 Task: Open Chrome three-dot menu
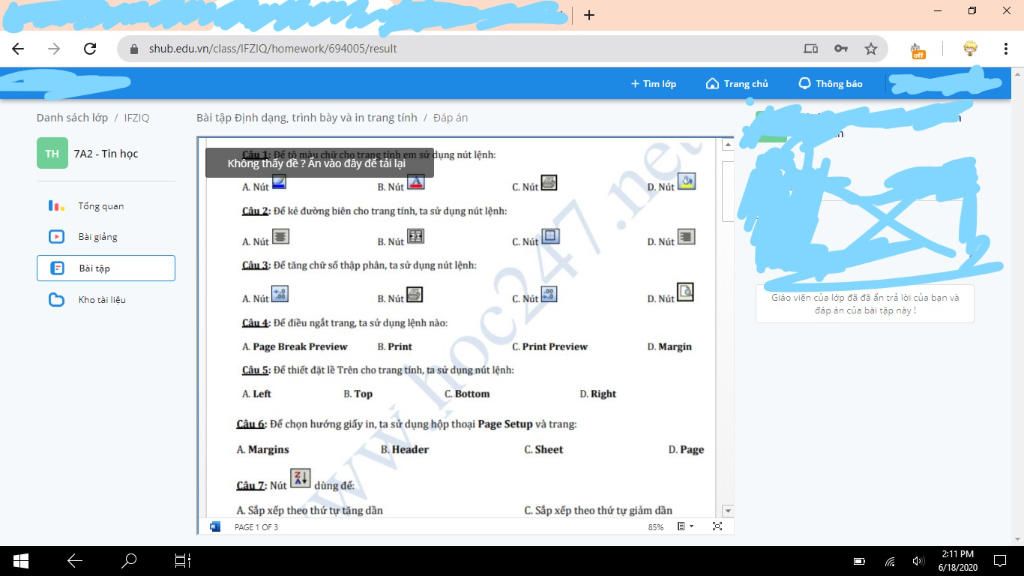[1006, 48]
